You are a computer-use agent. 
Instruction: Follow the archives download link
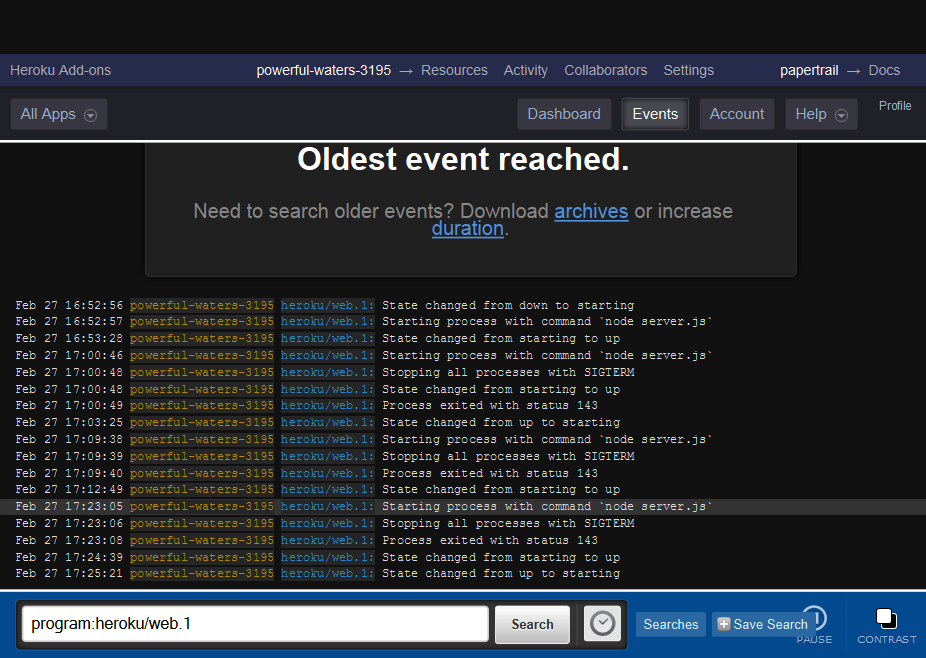pos(591,211)
